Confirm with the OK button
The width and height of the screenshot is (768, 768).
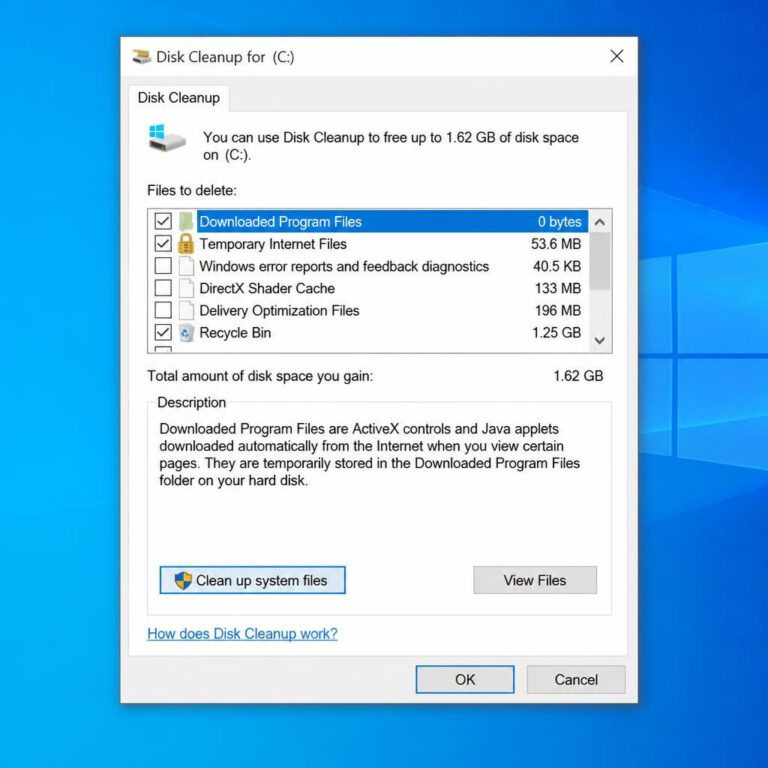(465, 679)
